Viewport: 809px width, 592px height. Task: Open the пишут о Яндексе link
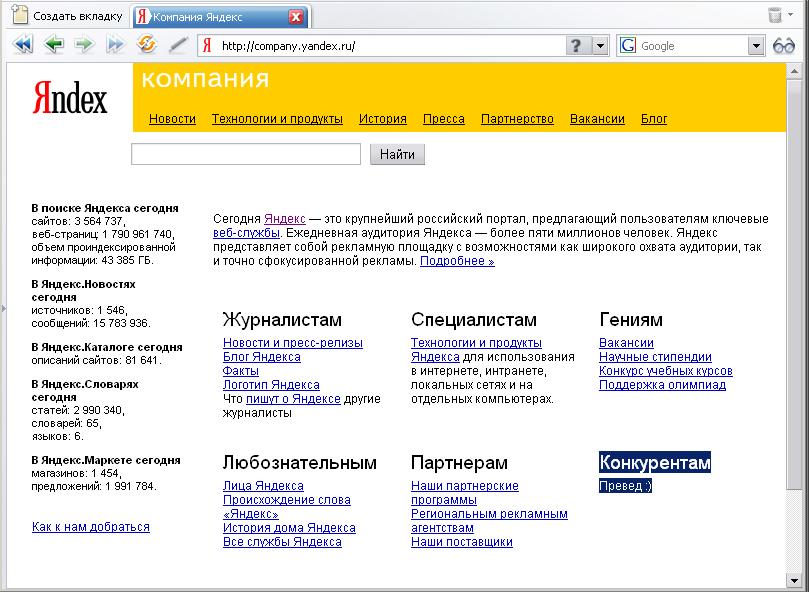(293, 399)
